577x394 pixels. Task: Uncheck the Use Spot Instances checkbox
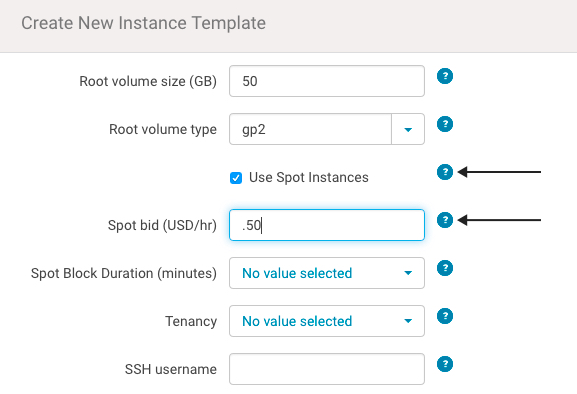click(236, 178)
